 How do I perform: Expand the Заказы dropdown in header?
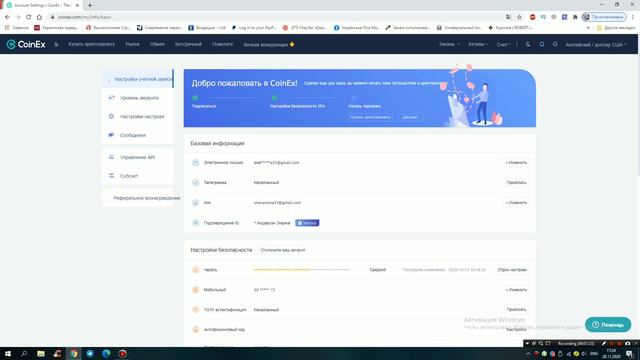coord(449,44)
